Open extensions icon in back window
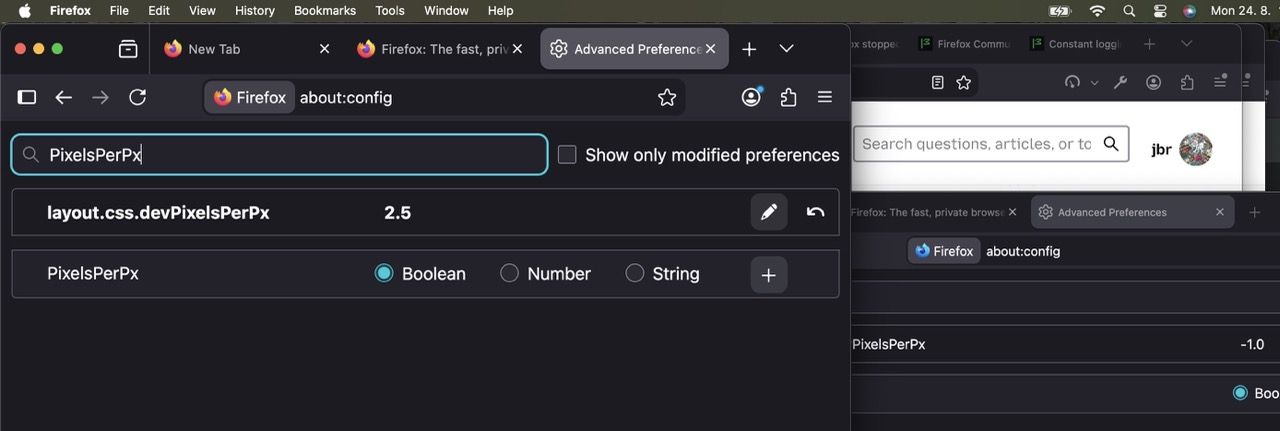 [x=1187, y=82]
